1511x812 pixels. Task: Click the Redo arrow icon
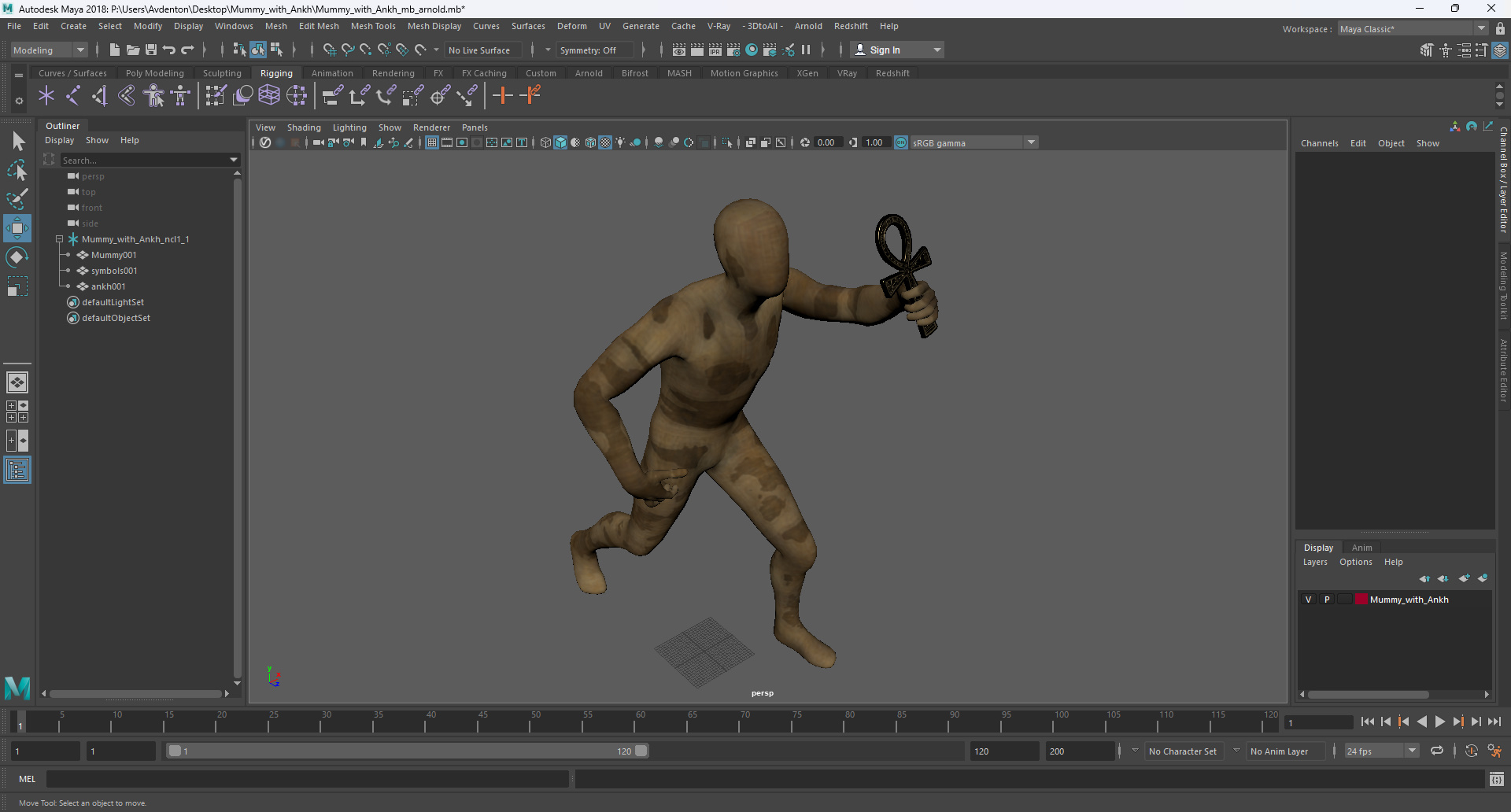187,50
